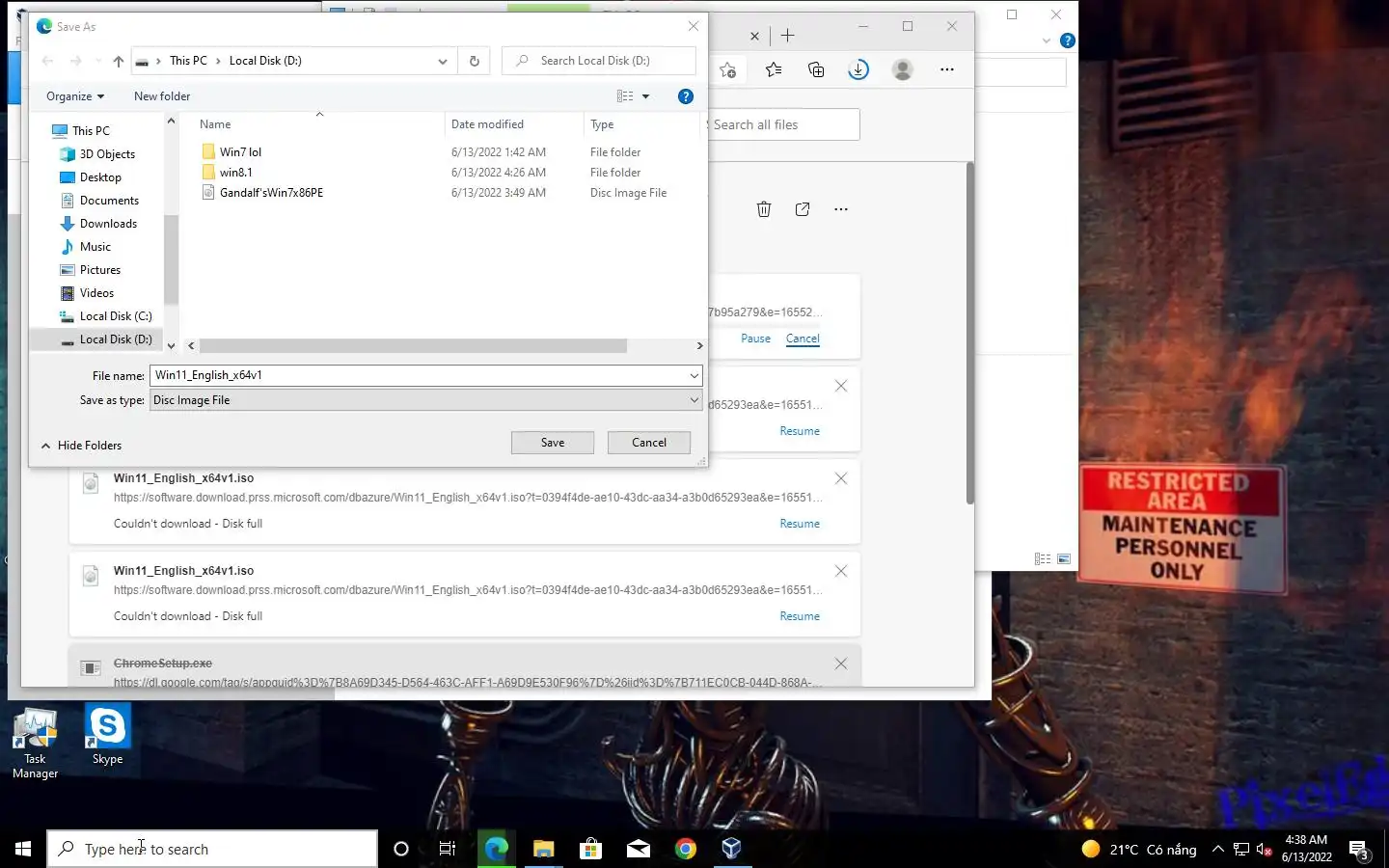Click the Edge profile avatar icon
The width and height of the screenshot is (1389, 868).
903,69
